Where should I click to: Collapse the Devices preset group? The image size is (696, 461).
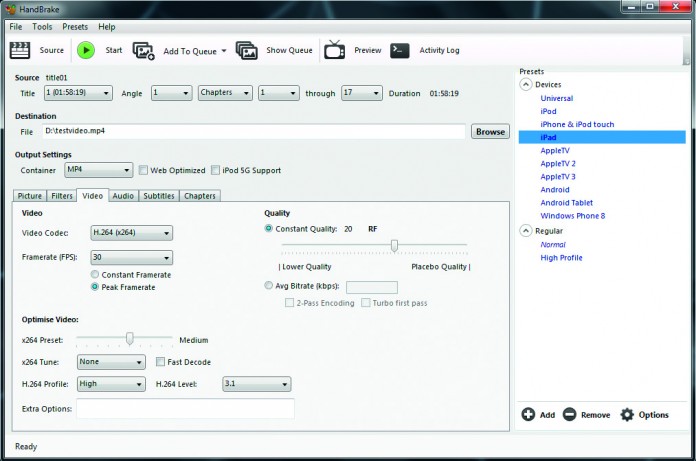[x=526, y=85]
